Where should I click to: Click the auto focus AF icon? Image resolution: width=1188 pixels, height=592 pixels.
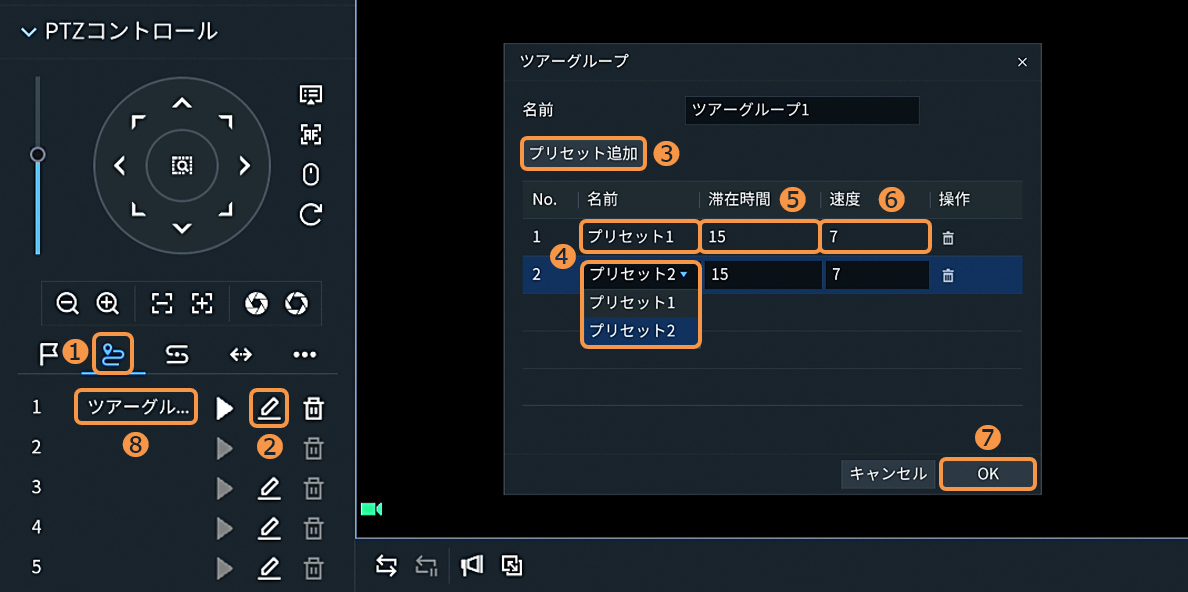[311, 134]
